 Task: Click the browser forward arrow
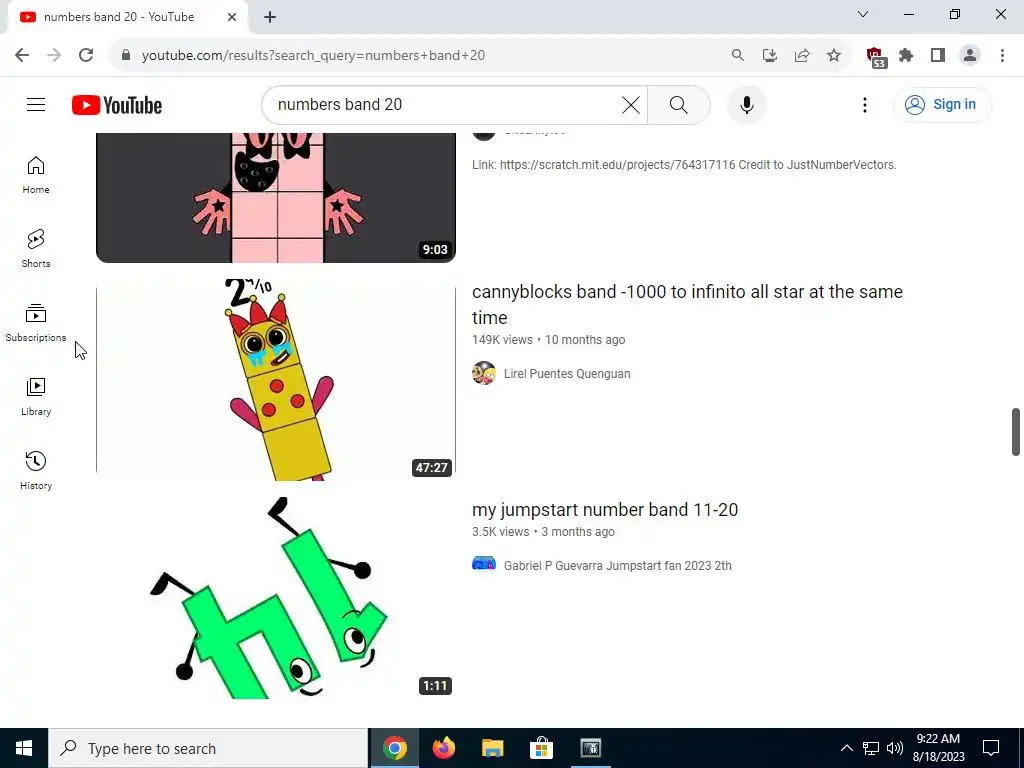pyautogui.click(x=54, y=55)
